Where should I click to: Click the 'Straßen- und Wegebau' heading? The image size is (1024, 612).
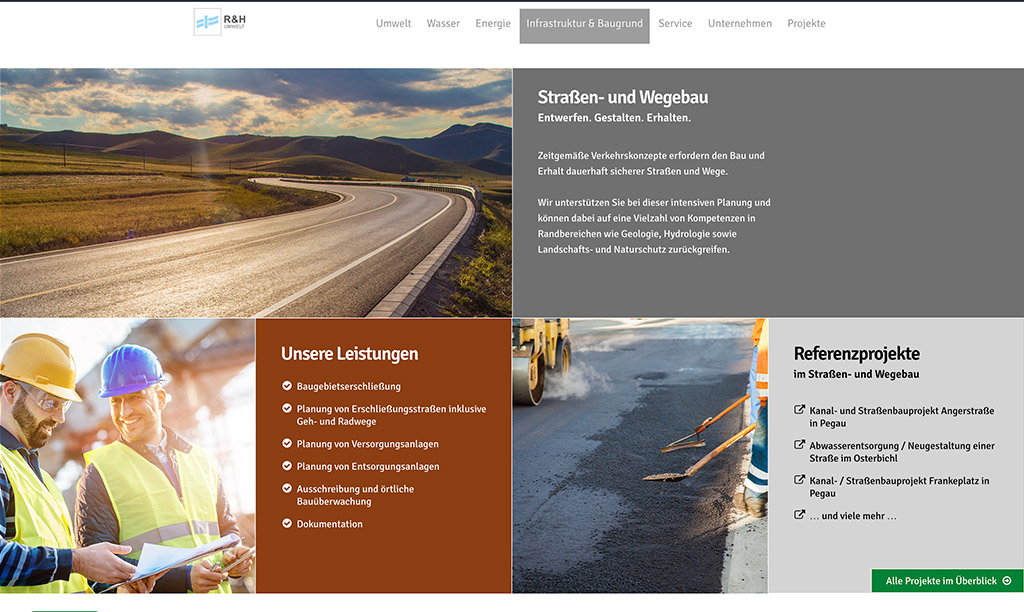point(623,97)
